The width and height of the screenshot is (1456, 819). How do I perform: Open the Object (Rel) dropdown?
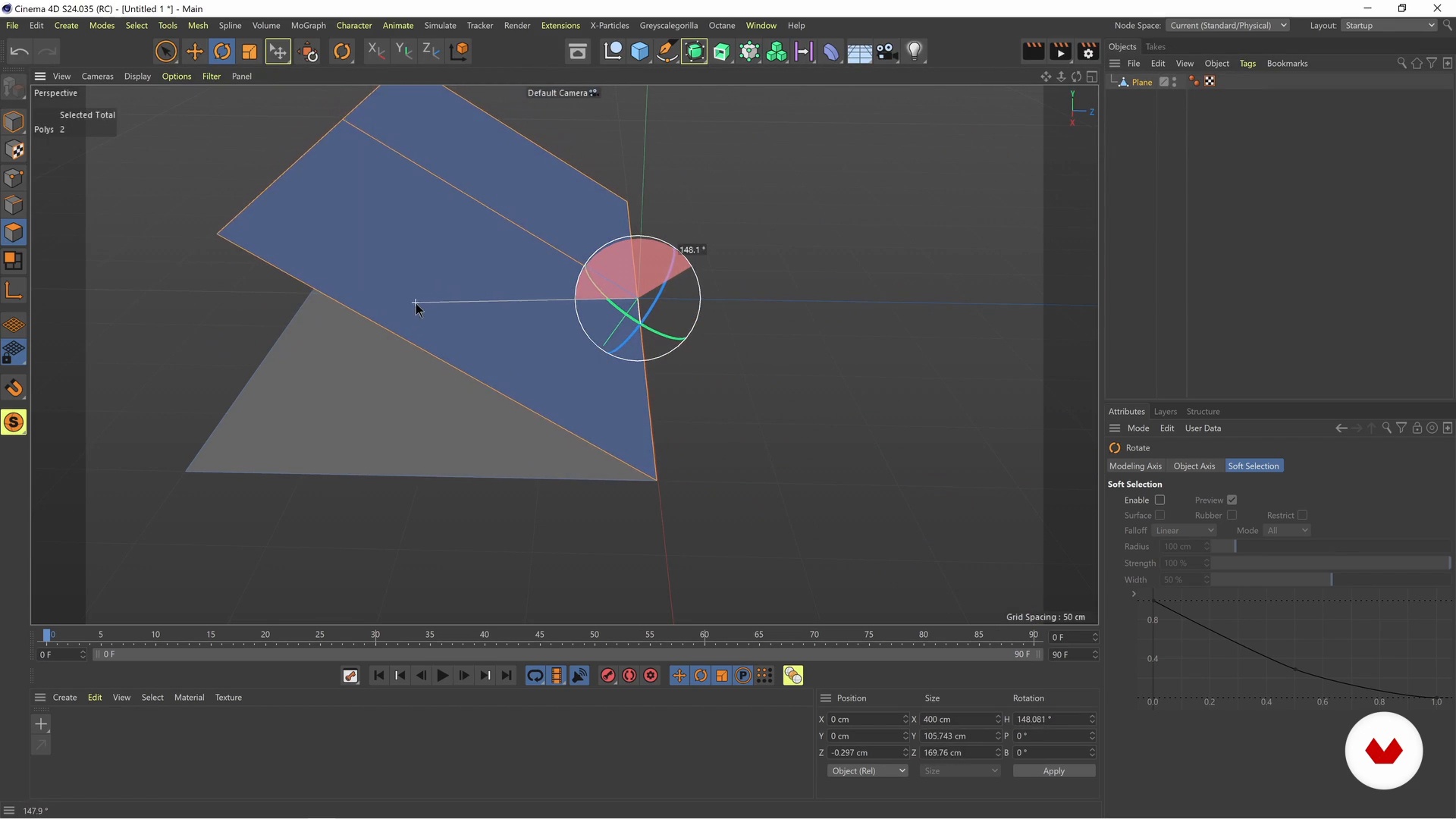point(868,771)
